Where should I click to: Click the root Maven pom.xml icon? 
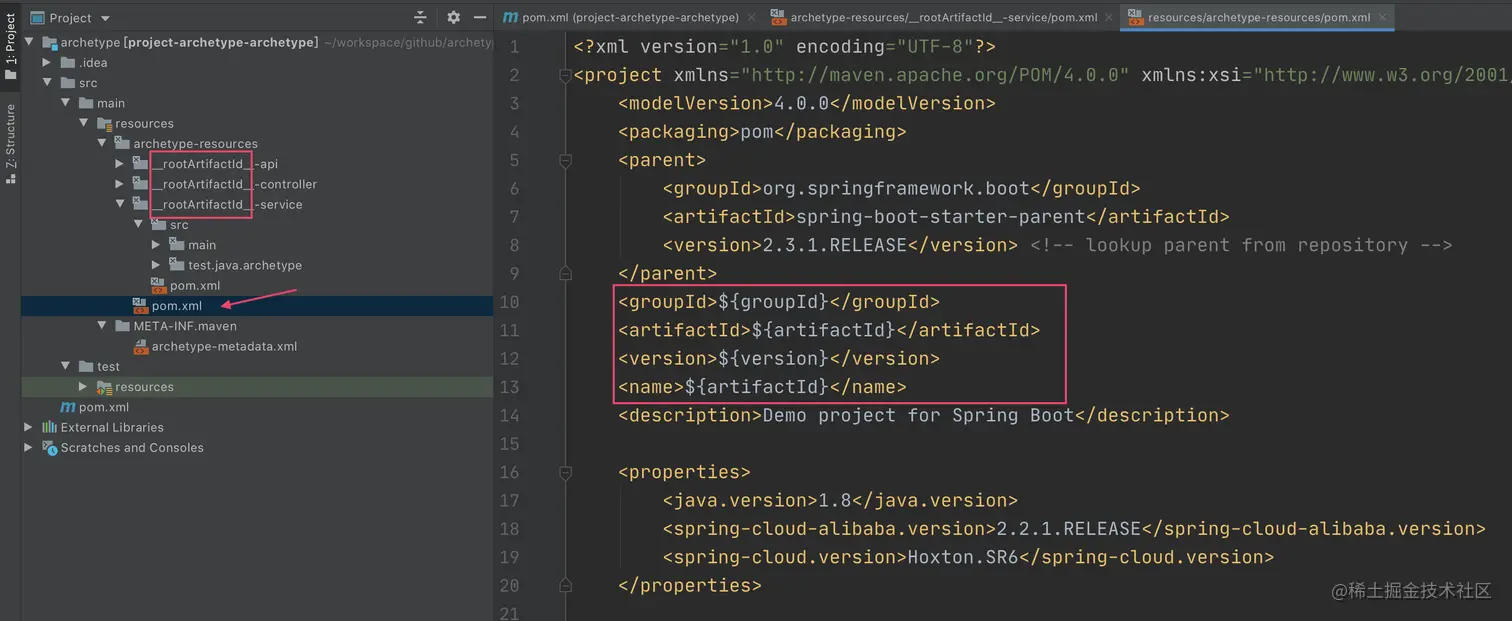(68, 407)
